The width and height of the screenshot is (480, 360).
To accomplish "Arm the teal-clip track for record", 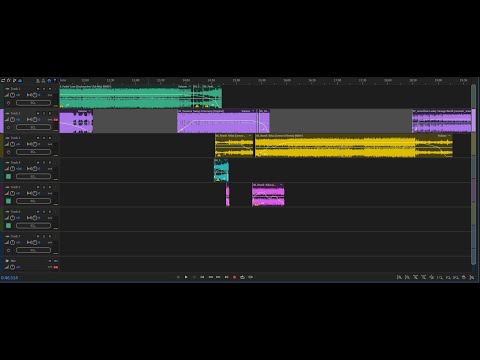I will click(x=50, y=163).
